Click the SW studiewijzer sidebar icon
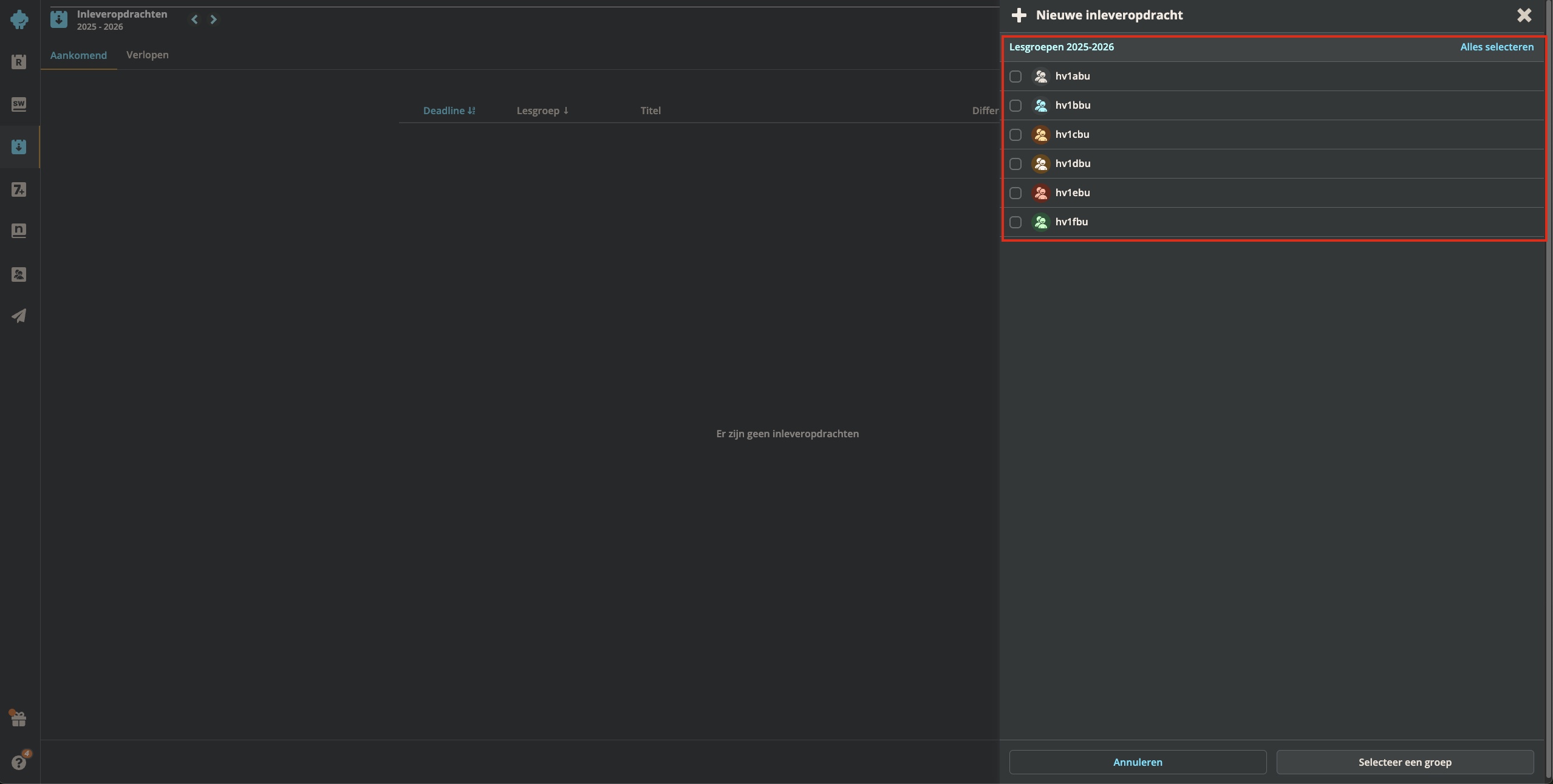Screen dimensions: 1553x784 pos(19,104)
